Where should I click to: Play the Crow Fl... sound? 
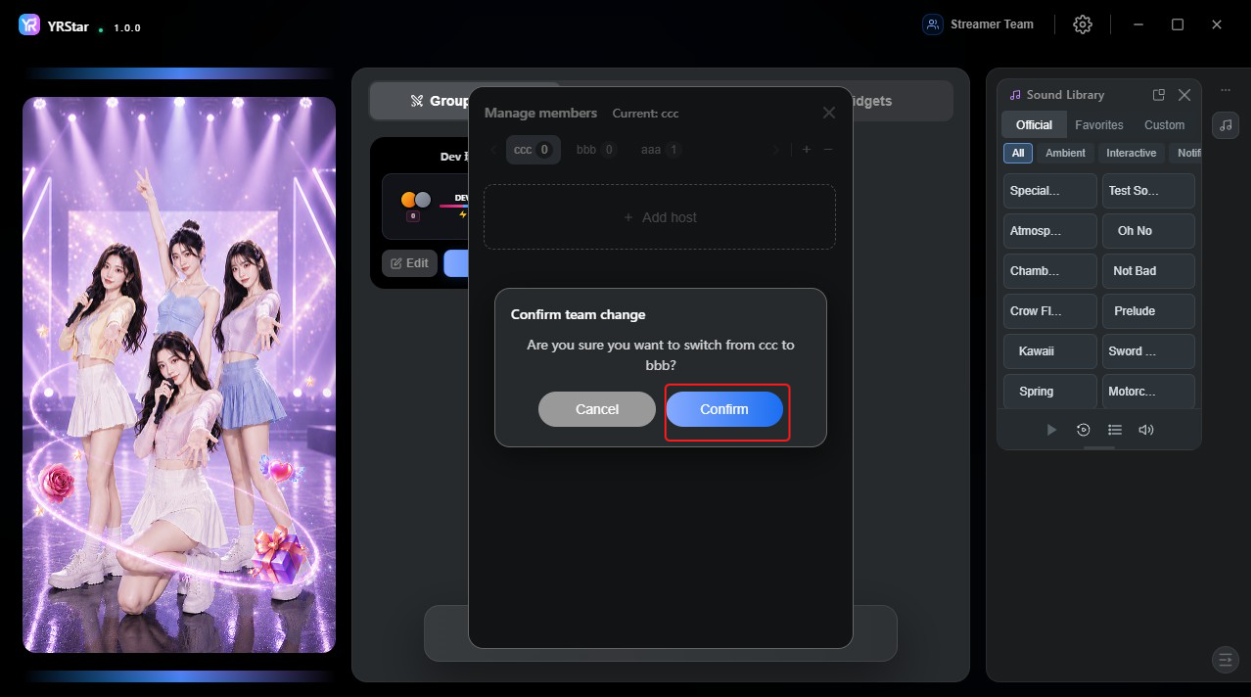click(1050, 311)
